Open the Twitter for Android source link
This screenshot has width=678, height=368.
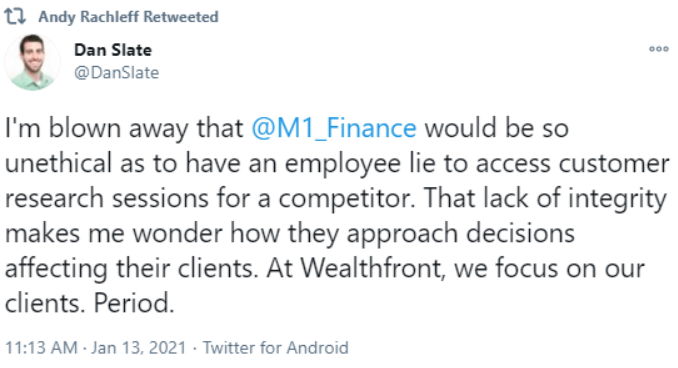click(275, 348)
